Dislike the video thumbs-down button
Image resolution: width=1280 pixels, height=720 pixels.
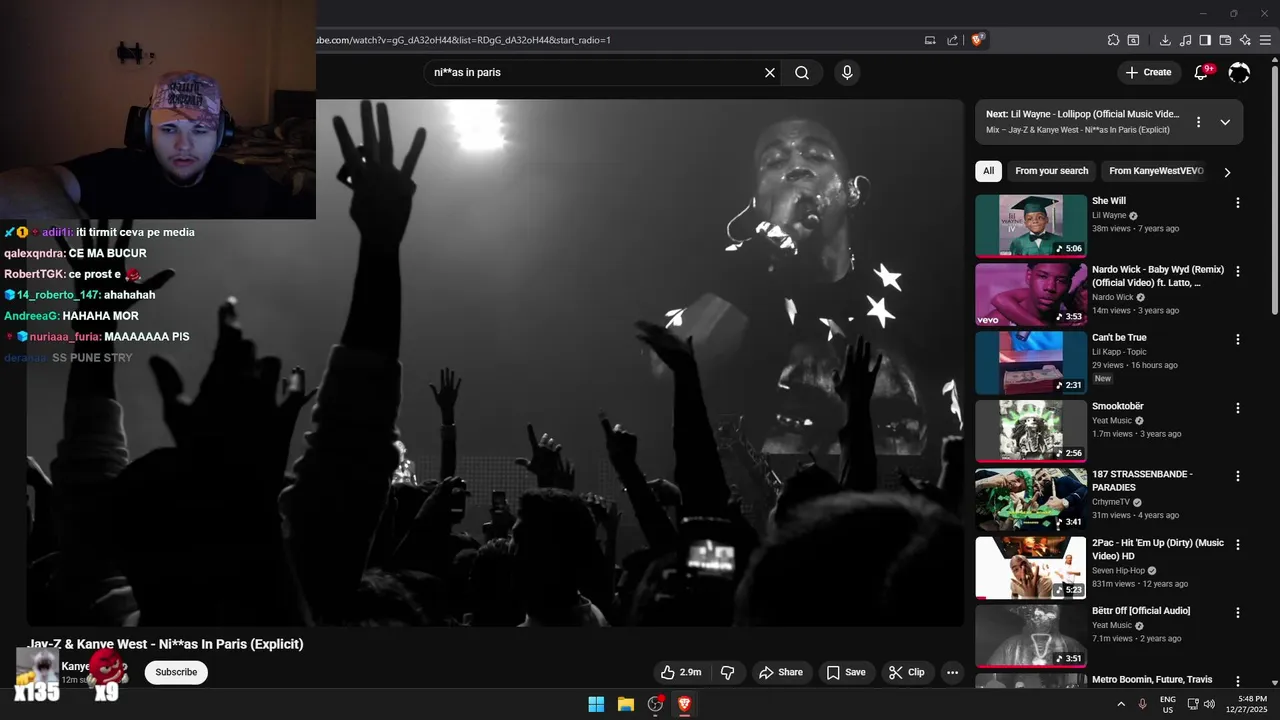728,672
